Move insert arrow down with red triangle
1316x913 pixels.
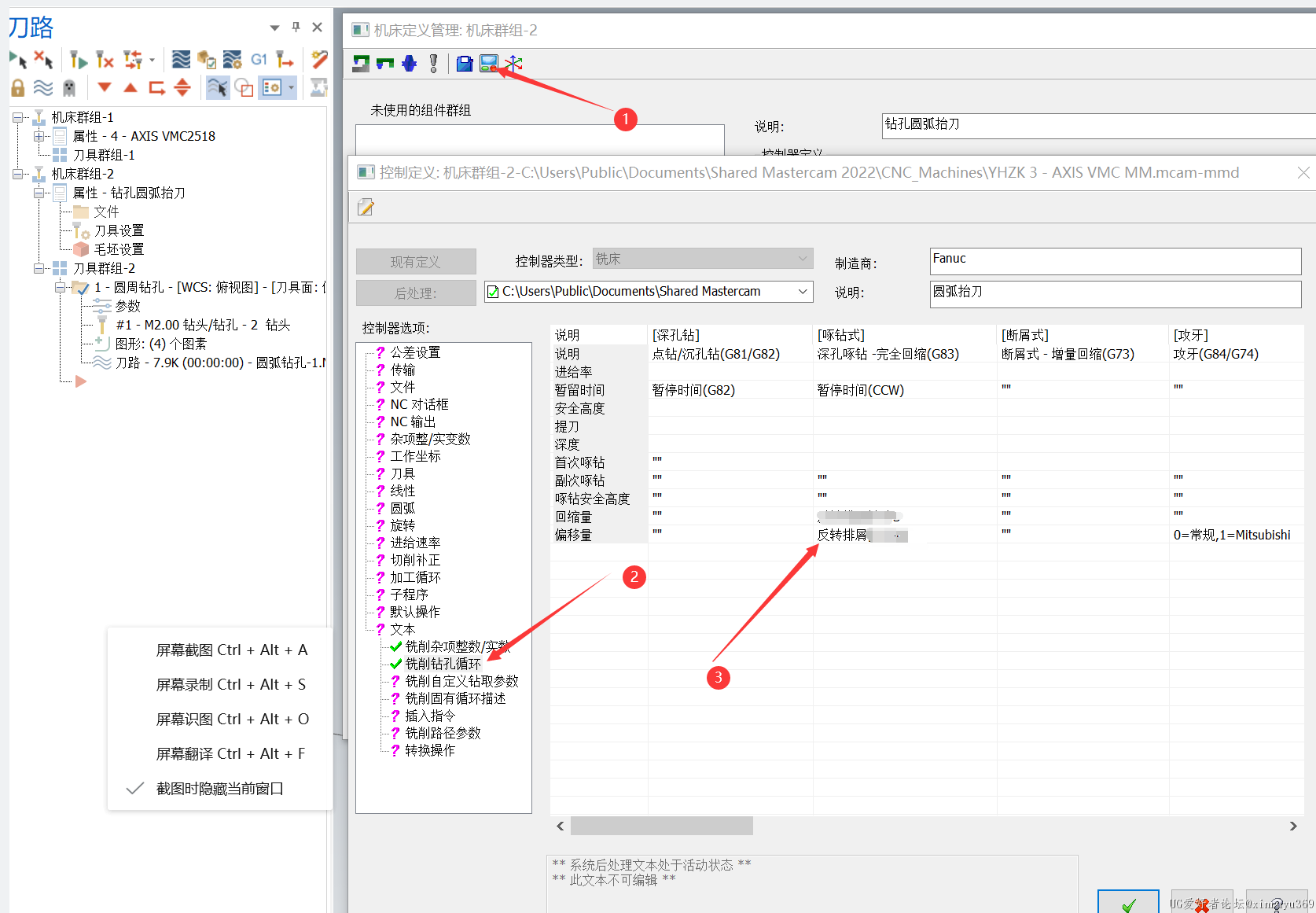(105, 87)
